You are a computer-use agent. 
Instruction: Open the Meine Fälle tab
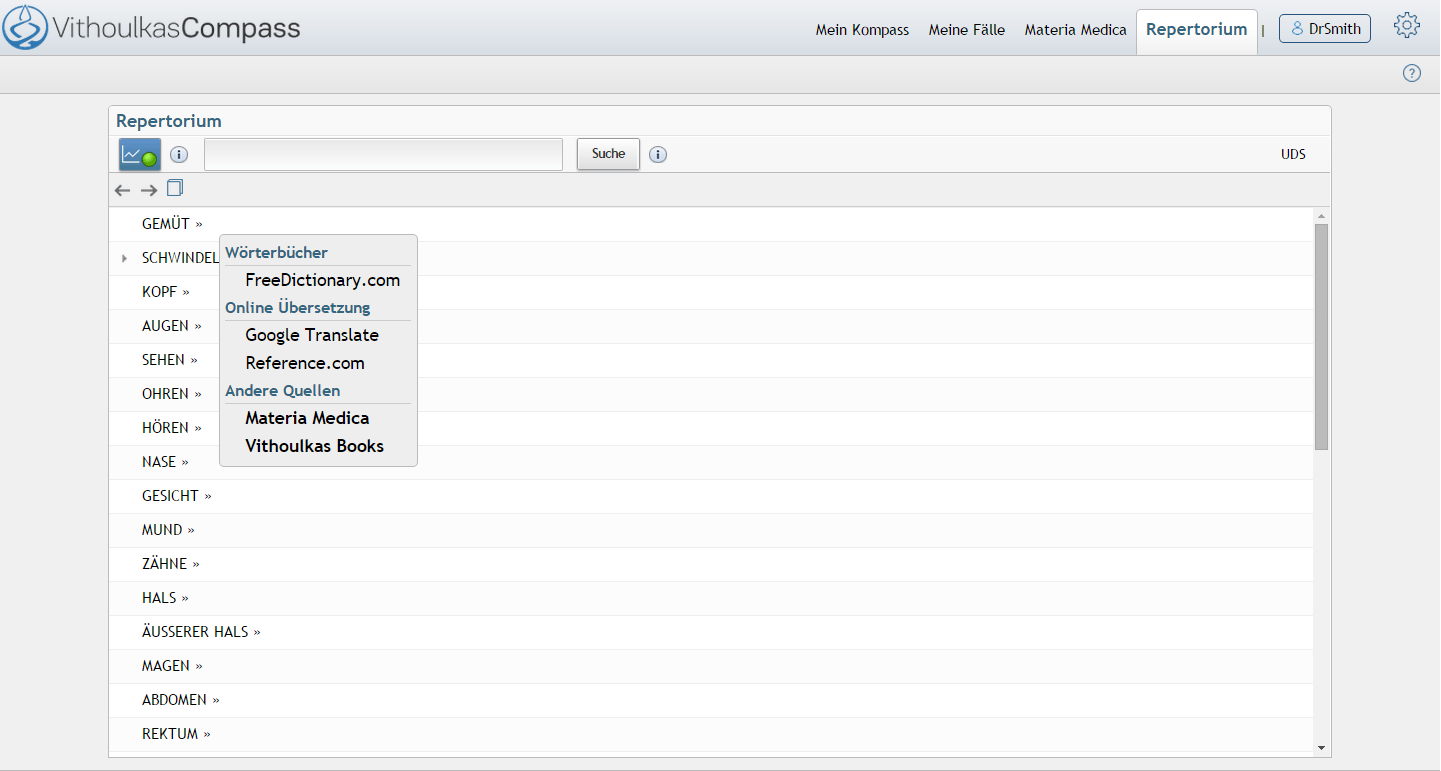(x=967, y=30)
